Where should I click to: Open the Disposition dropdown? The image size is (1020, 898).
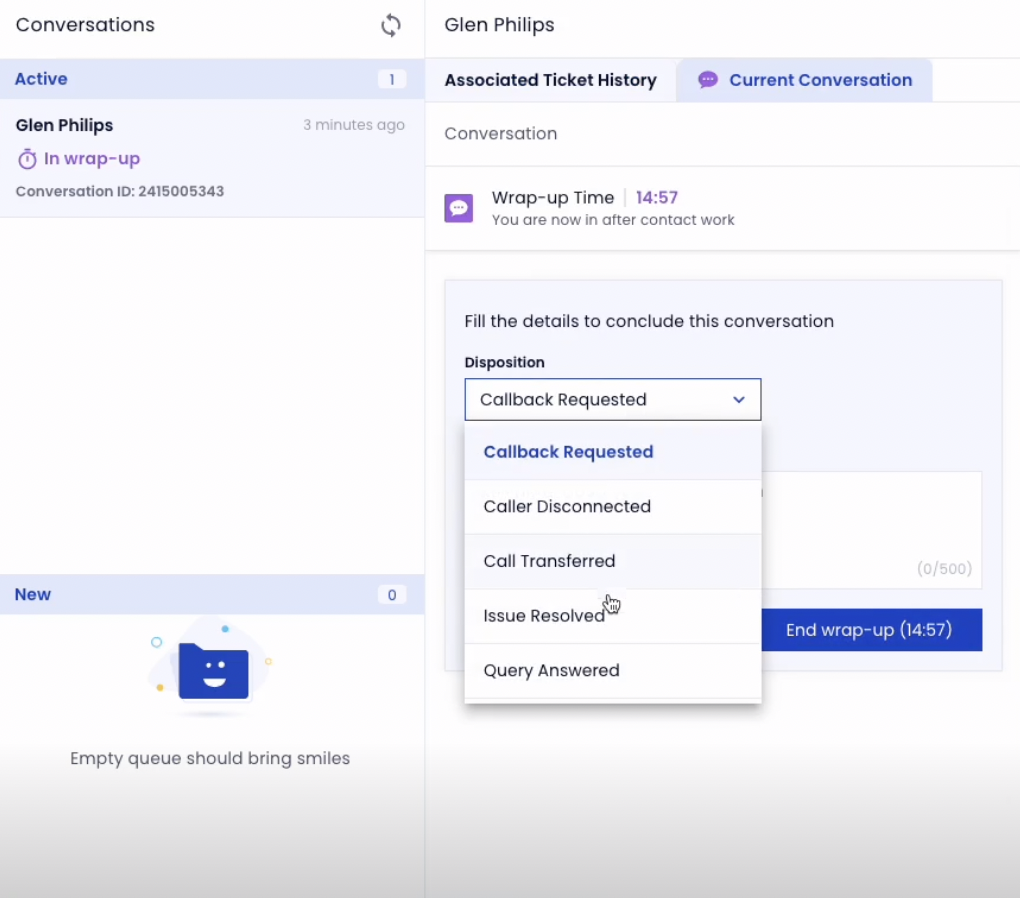612,399
